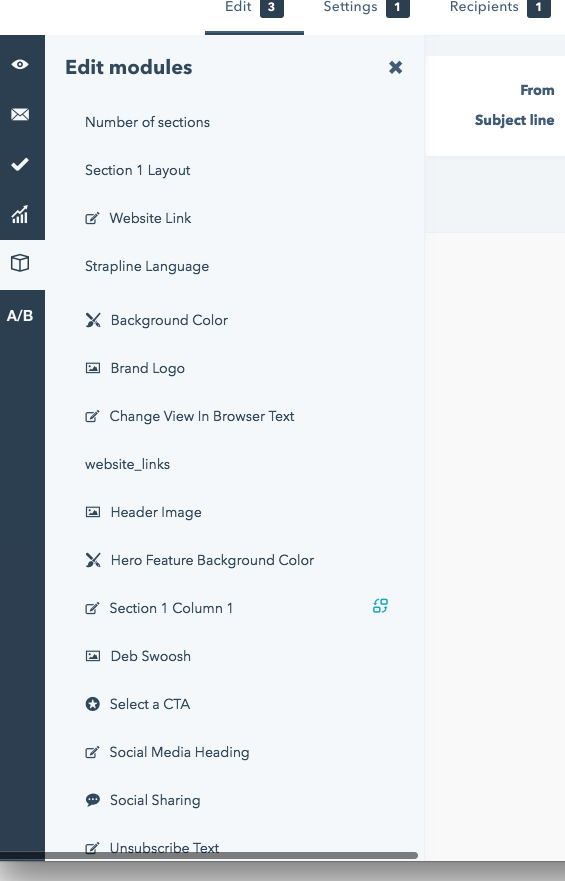
Task: Edit the Website Link module
Action: click(138, 218)
